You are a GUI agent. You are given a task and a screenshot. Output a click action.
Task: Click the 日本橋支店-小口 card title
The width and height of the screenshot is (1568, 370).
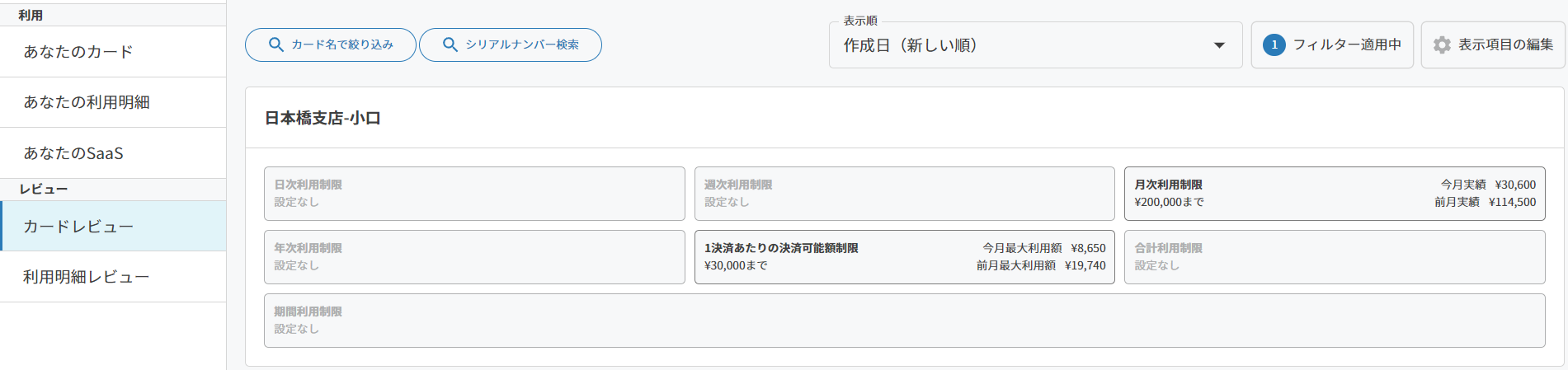323,119
